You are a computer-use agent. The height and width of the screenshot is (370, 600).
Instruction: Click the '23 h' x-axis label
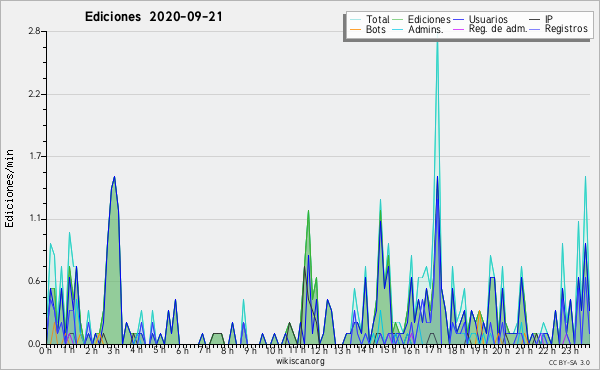point(570,351)
